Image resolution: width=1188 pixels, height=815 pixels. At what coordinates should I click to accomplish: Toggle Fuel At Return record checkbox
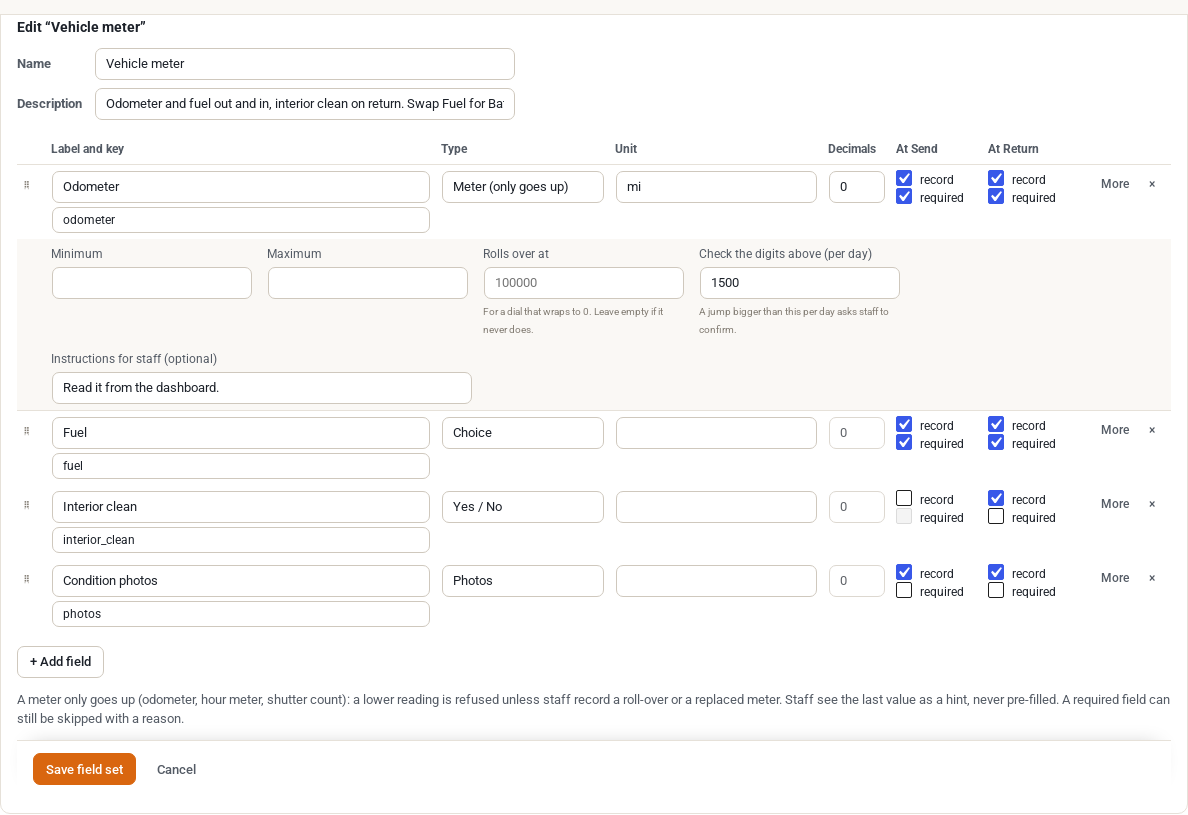[x=996, y=424]
